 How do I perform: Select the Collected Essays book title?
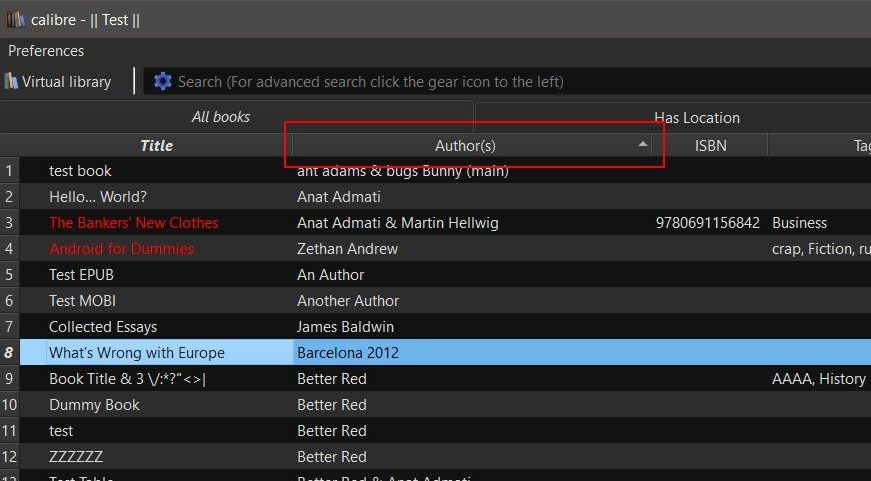(x=103, y=327)
